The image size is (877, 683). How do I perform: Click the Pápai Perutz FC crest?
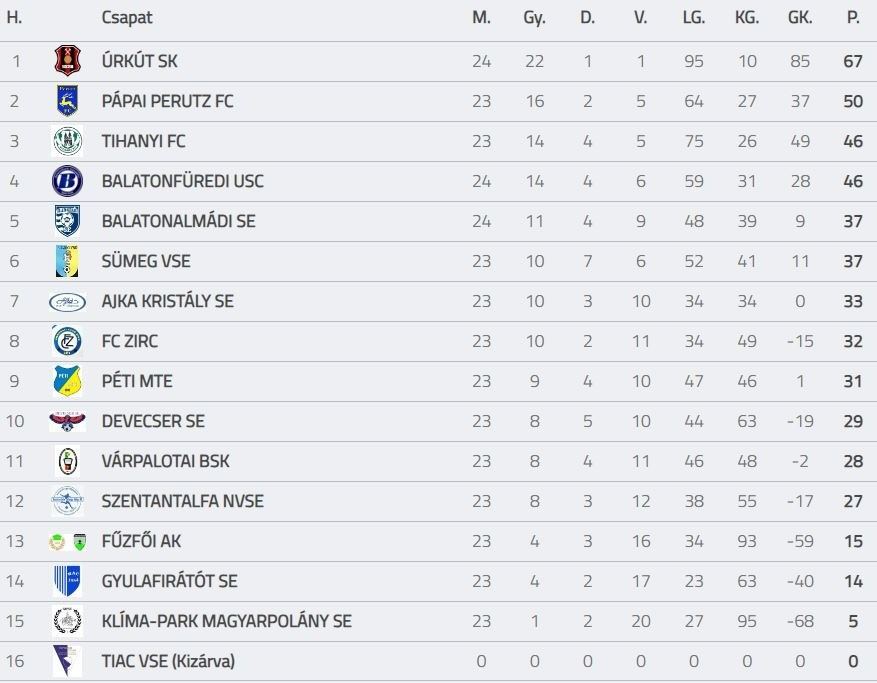pos(67,101)
